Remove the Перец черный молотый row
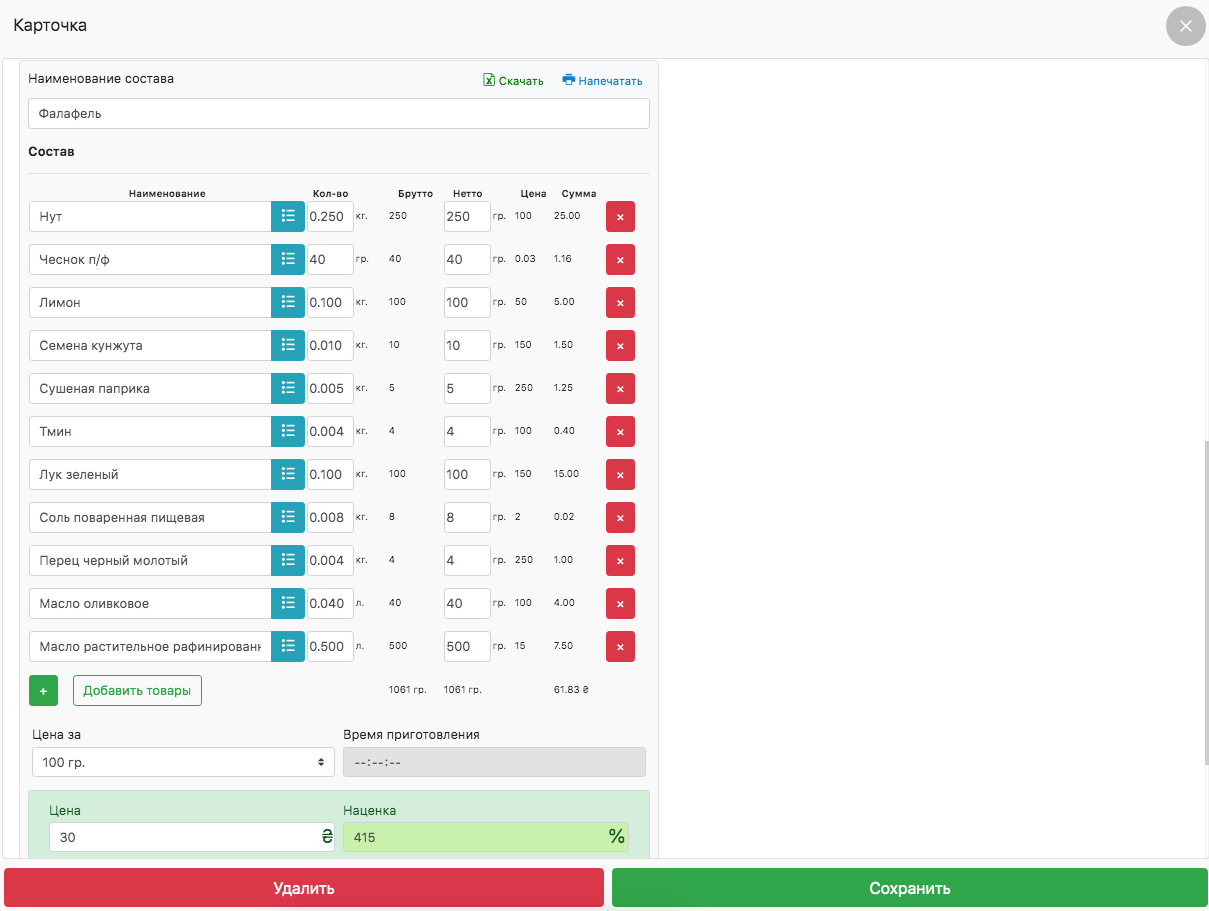This screenshot has width=1209, height=911. (620, 561)
